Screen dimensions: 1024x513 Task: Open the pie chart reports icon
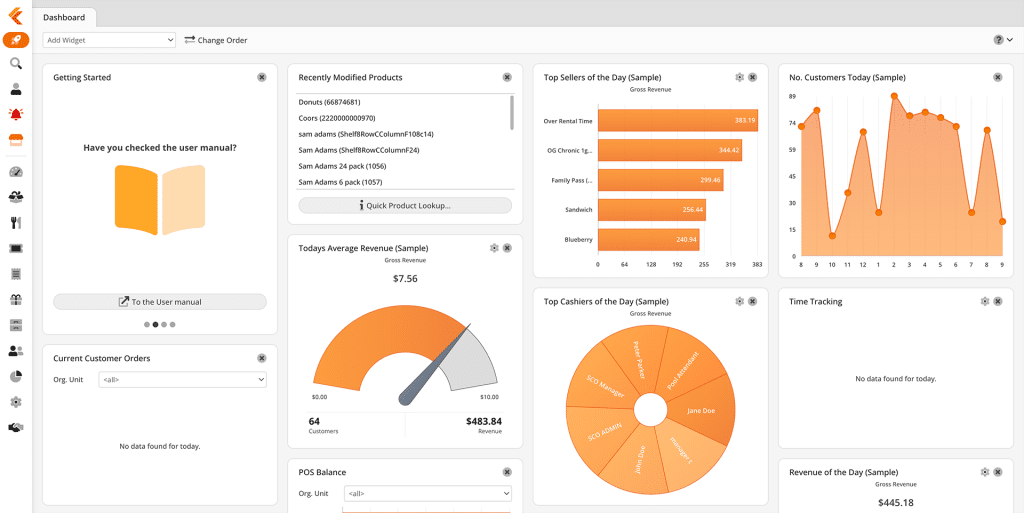click(x=16, y=377)
